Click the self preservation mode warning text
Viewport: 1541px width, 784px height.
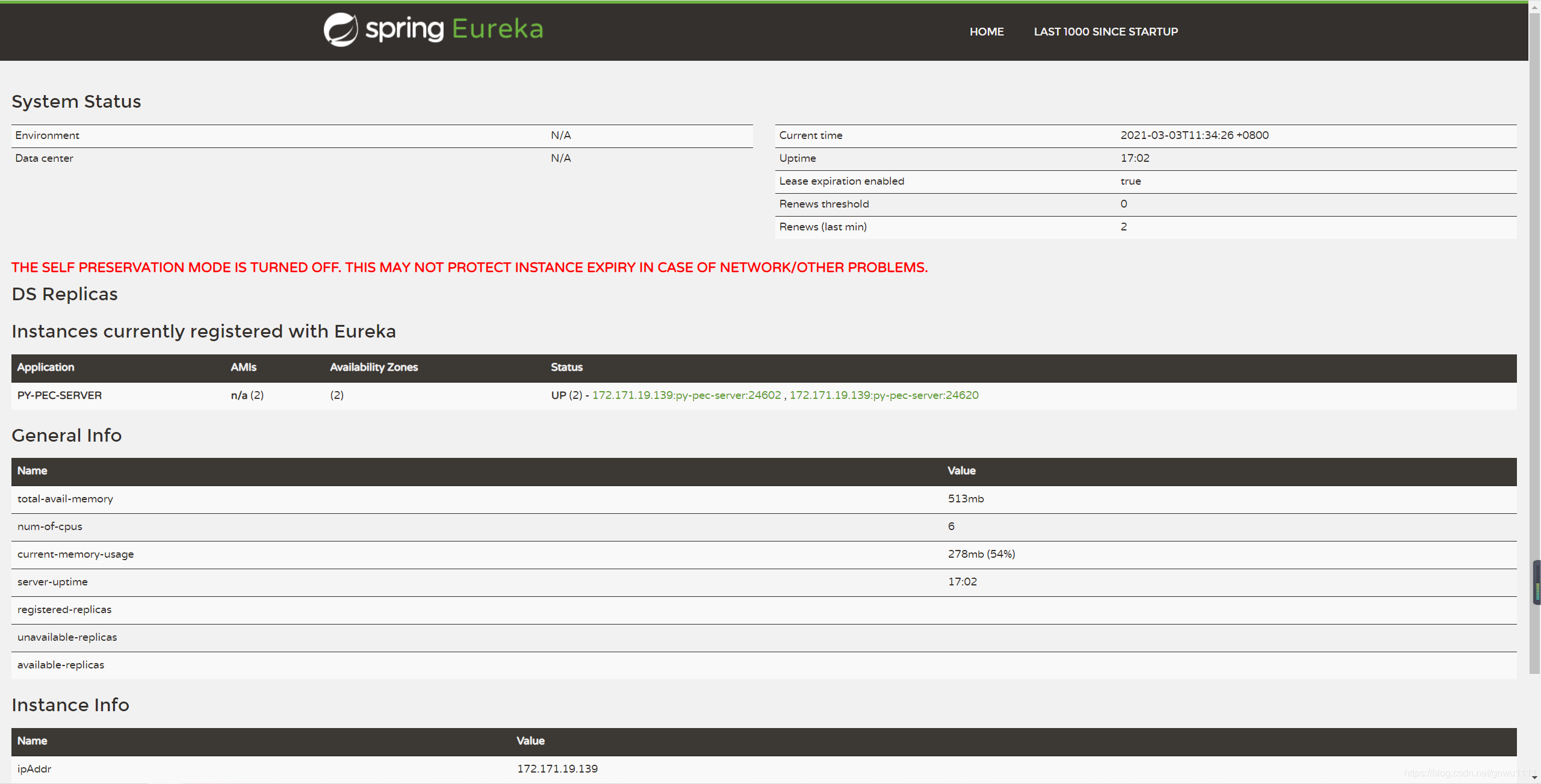pyautogui.click(x=470, y=267)
